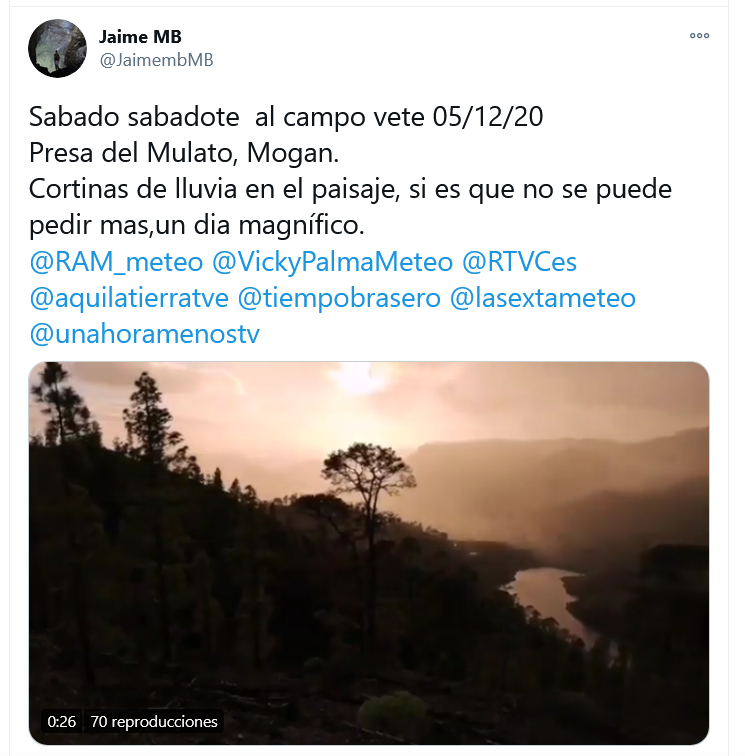Screen dimensions: 745x756
Task: Open the @aquilatierratve mention
Action: coord(129,298)
